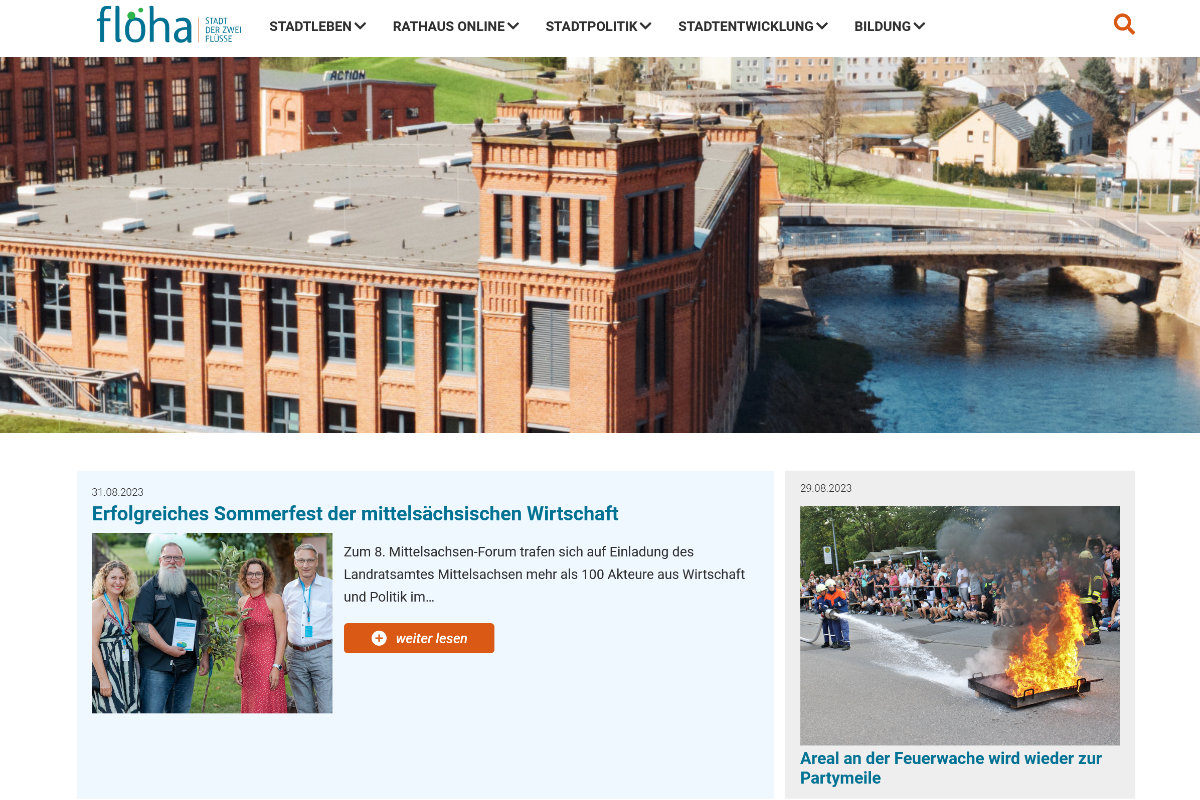Open the Sommerfest group photo thumbnail
The width and height of the screenshot is (1200, 800).
point(212,623)
